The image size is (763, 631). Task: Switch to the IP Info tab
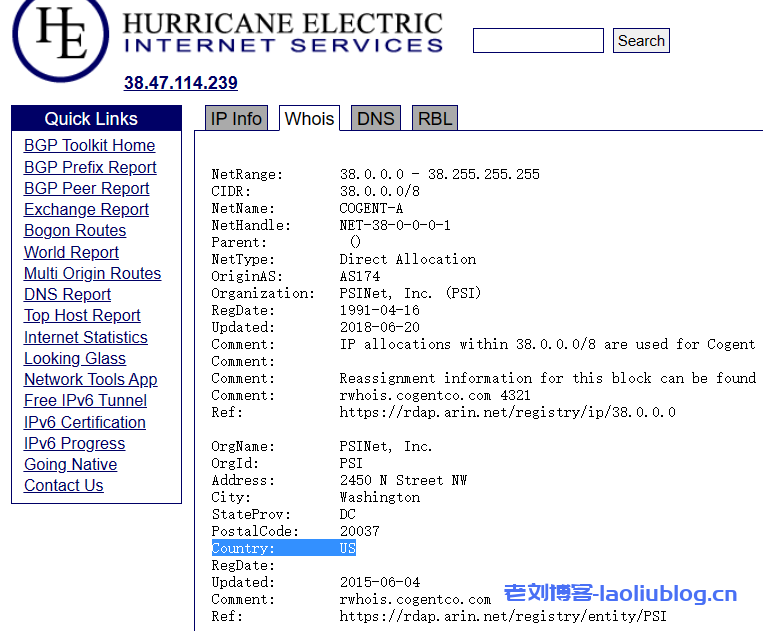(x=236, y=119)
